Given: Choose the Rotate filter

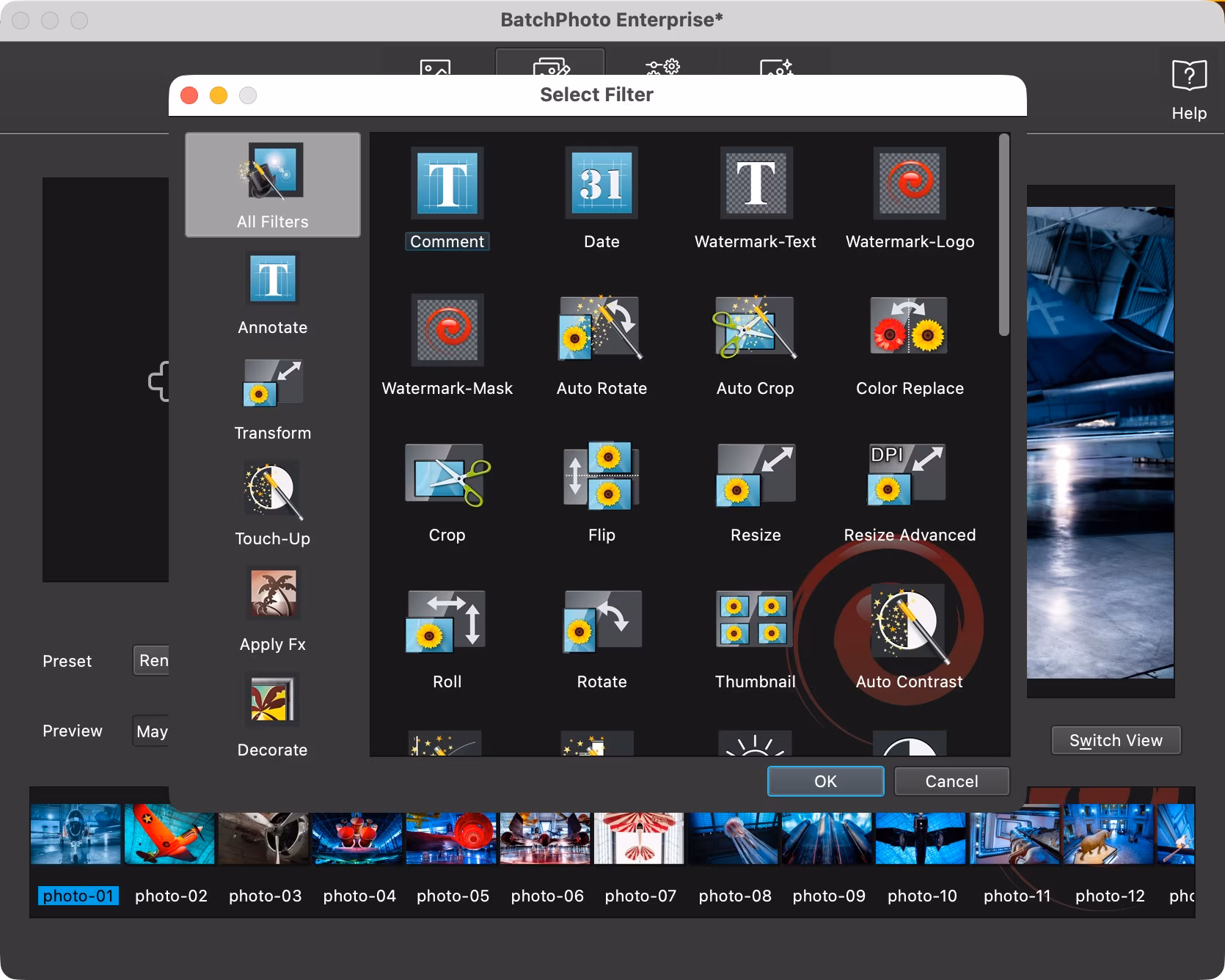Looking at the screenshot, I should (601, 622).
